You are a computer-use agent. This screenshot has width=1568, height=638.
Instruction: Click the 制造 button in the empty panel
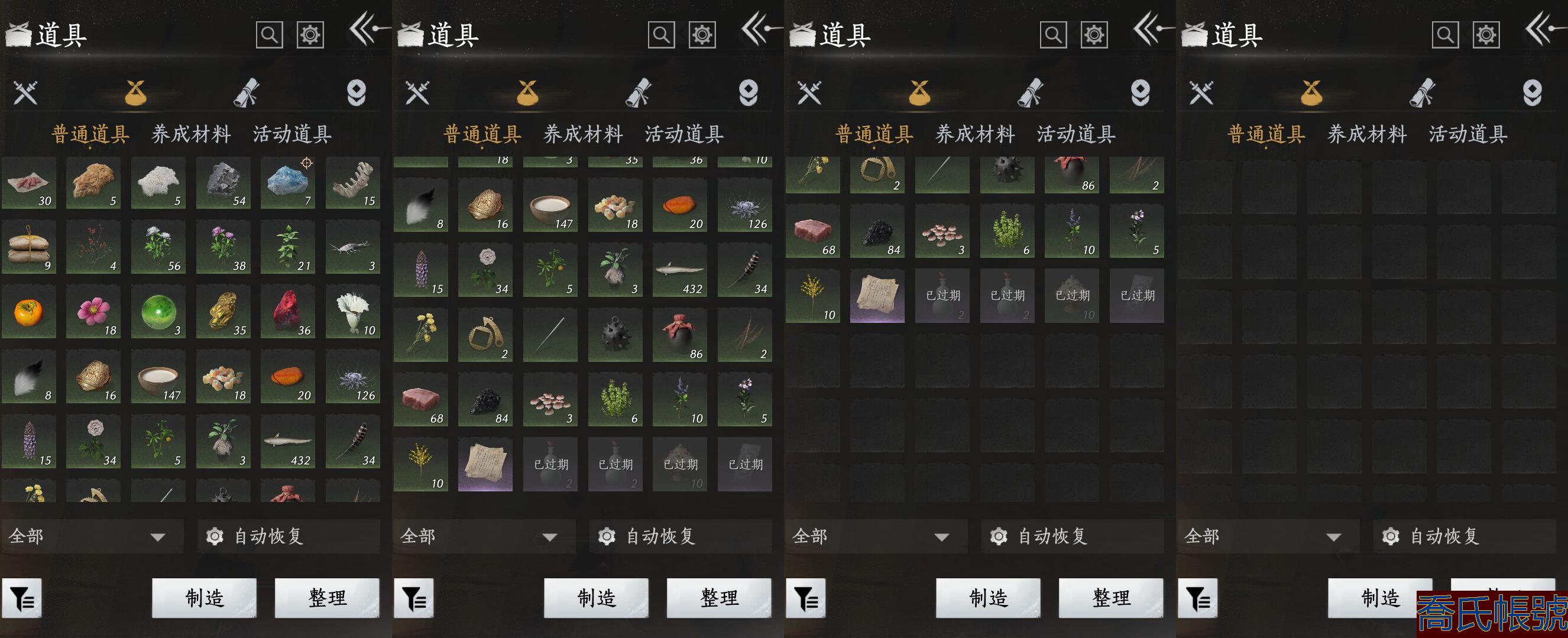coord(1380,598)
